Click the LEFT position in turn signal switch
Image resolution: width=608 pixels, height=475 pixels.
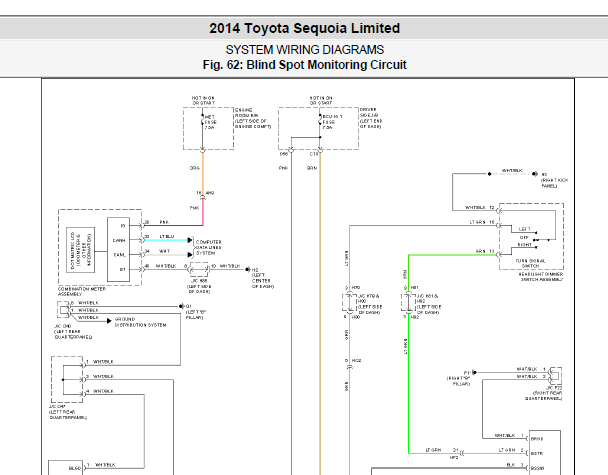524,229
